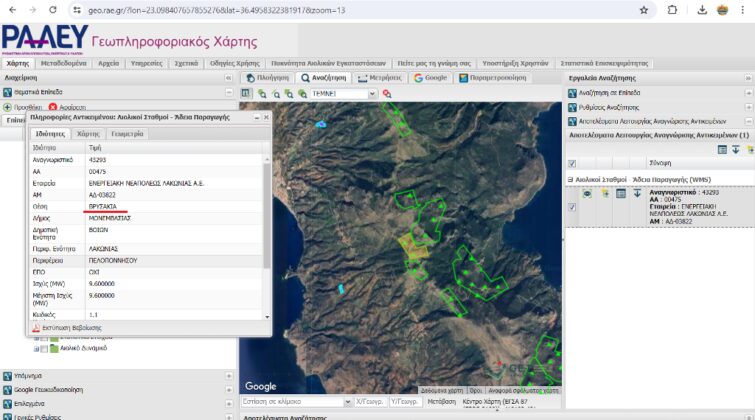This screenshot has width=755, height=420.
Task: Click the Μετάβαση go button
Action: [x=441, y=401]
